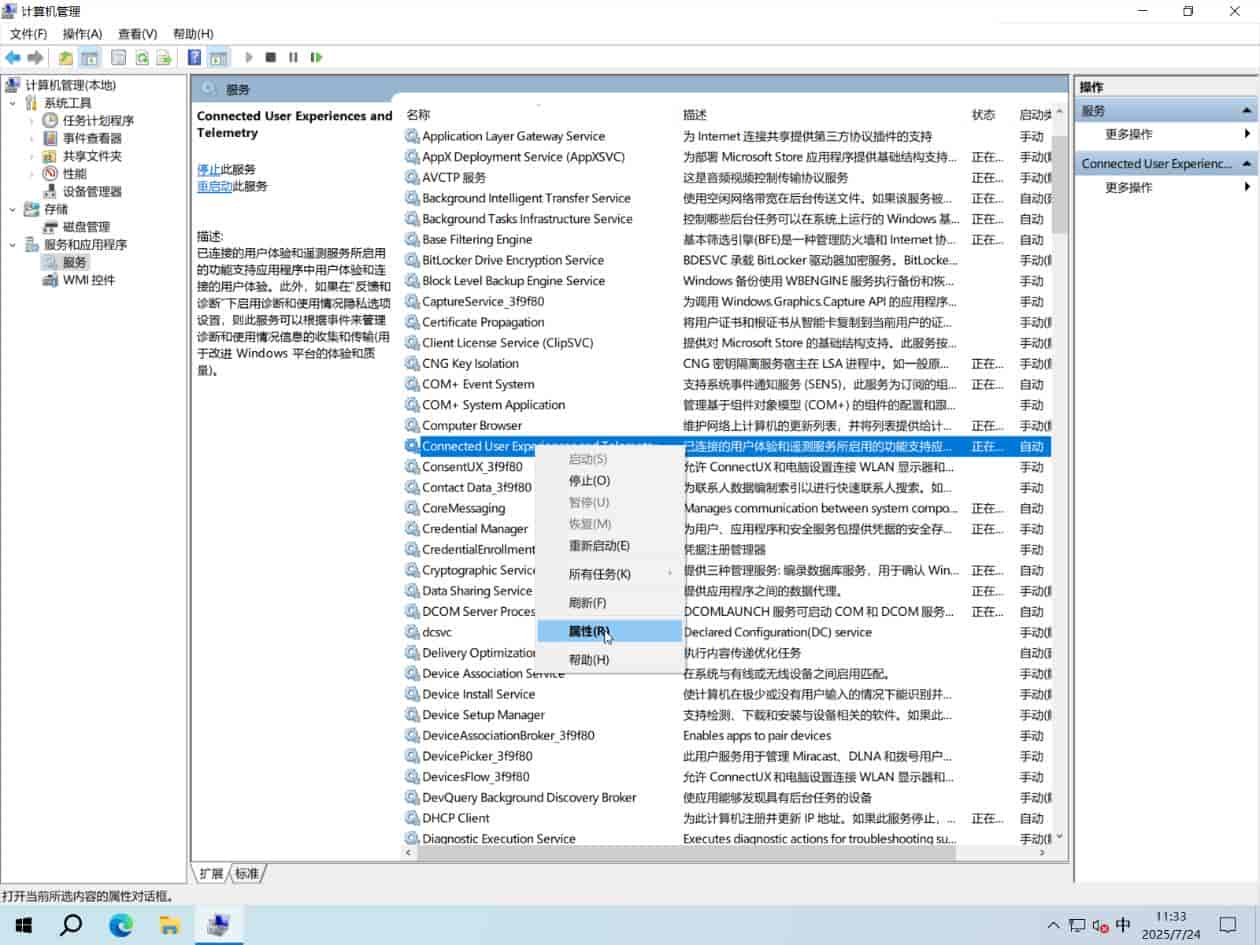The image size is (1260, 945).
Task: Click gear icon of Computer Browser
Action: pos(412,425)
